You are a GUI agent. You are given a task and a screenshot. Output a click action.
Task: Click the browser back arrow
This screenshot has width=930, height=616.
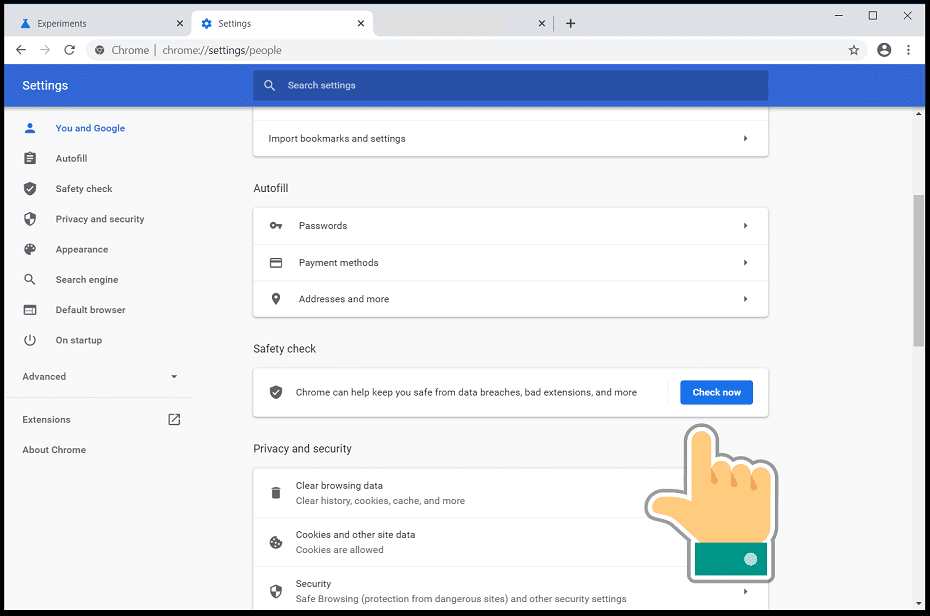click(21, 50)
